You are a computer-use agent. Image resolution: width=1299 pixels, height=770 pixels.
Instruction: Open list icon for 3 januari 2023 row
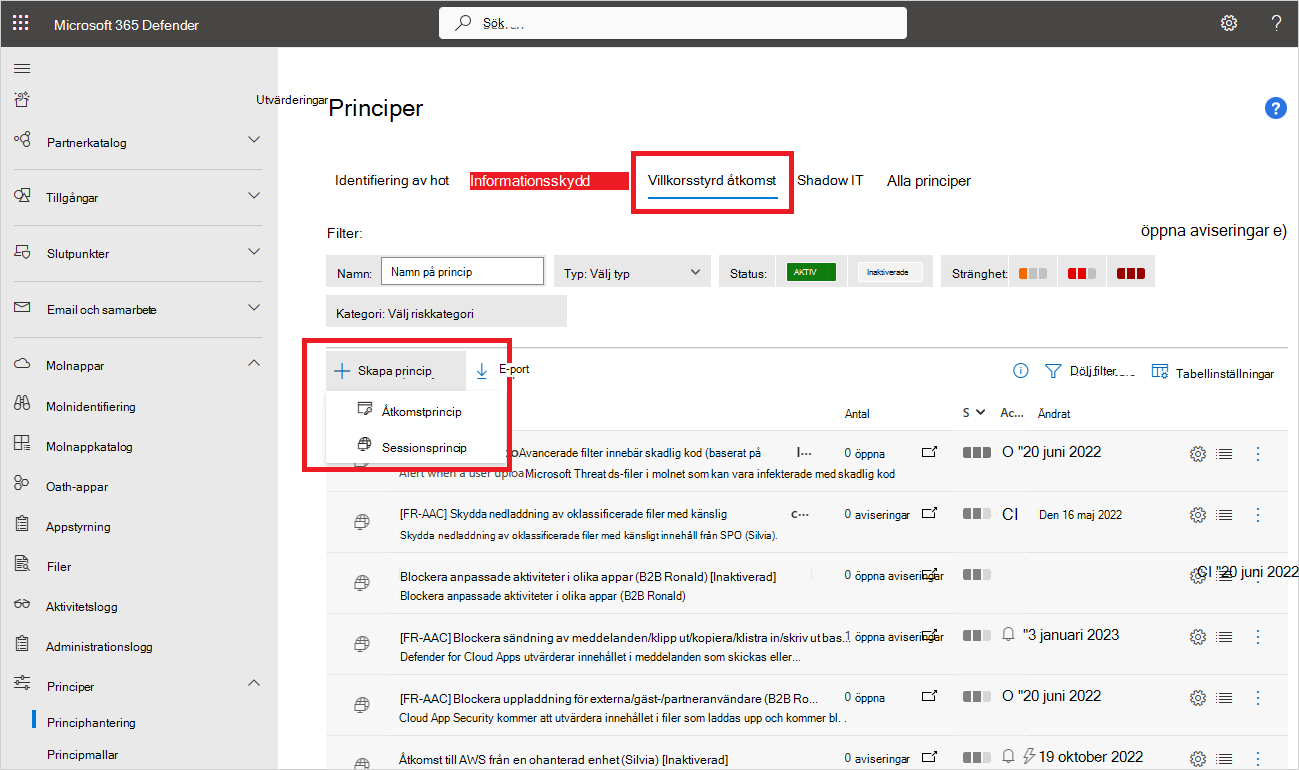pyautogui.click(x=1224, y=636)
